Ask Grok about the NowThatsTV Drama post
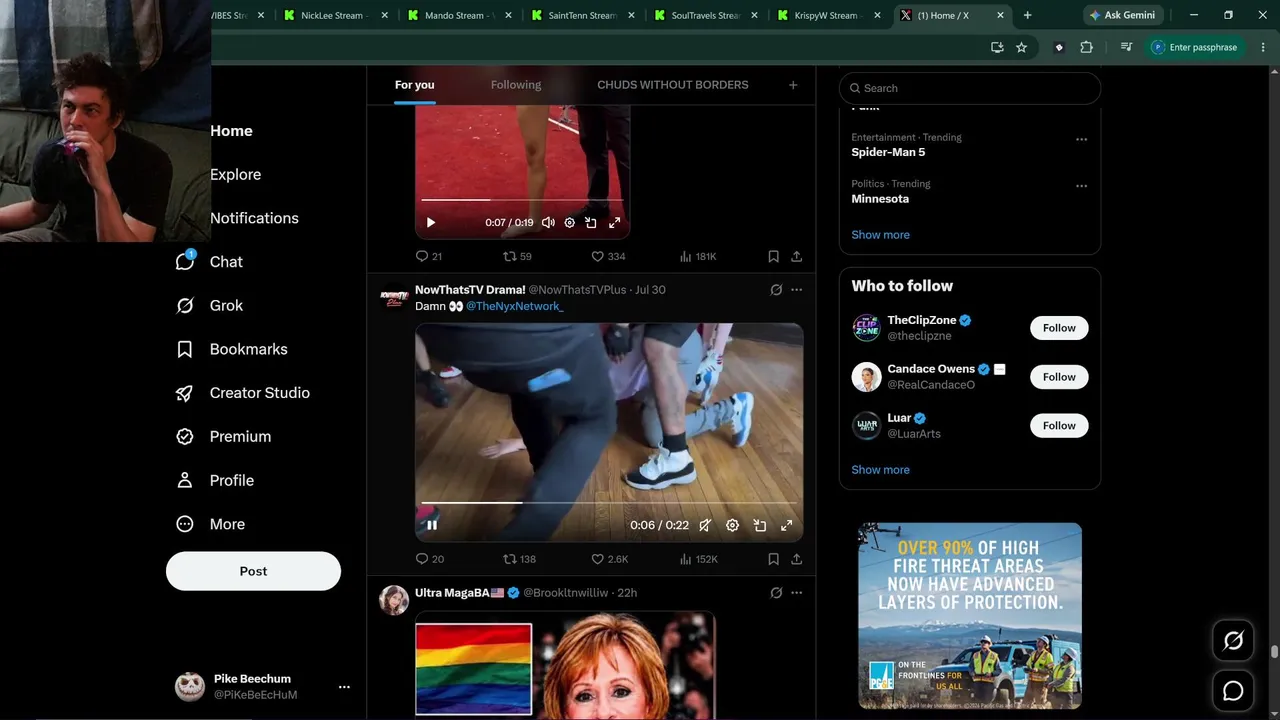The width and height of the screenshot is (1280, 720). [776, 290]
